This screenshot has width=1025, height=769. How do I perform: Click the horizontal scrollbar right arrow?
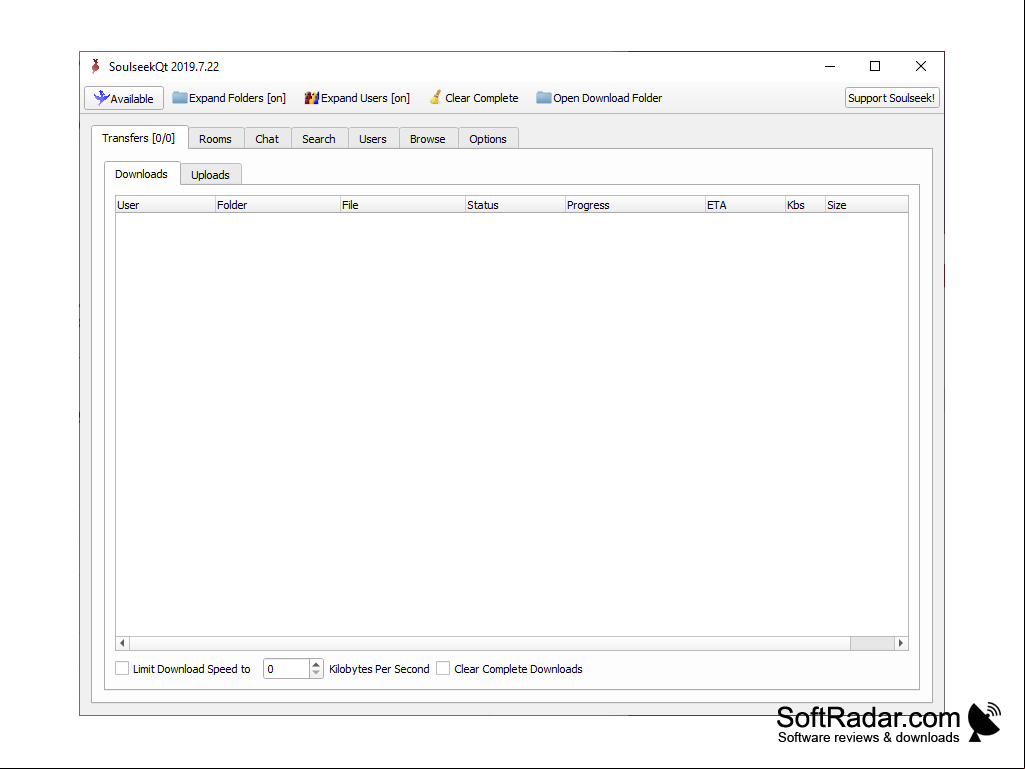pyautogui.click(x=901, y=643)
